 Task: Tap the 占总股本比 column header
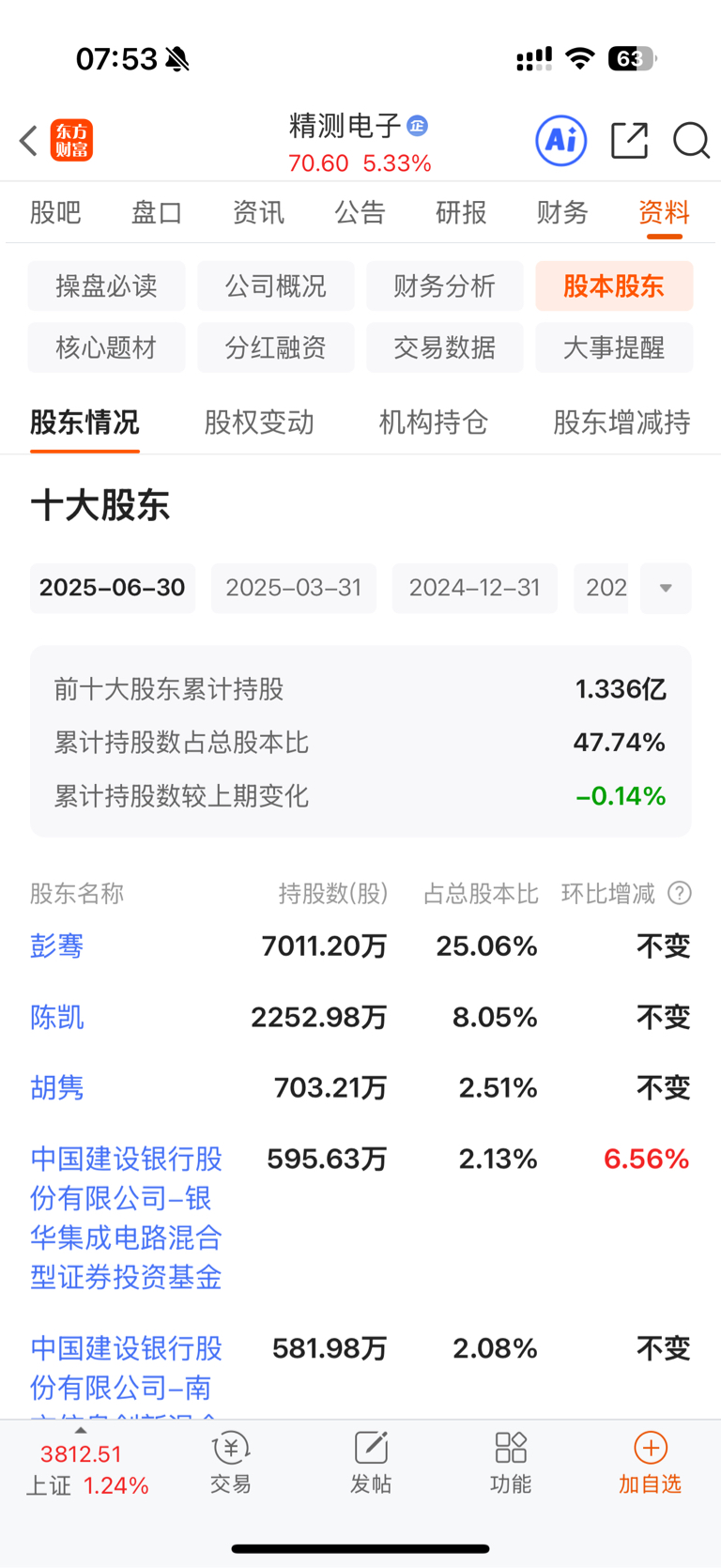coord(481,893)
